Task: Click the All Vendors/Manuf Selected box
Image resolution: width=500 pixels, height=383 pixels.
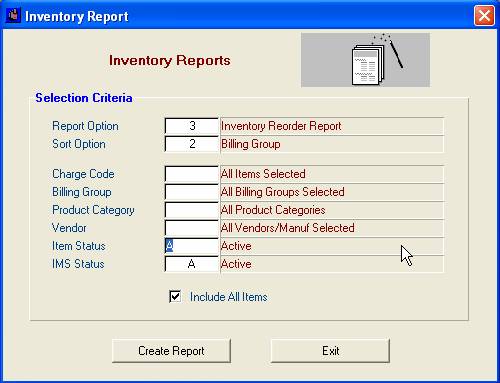Action: click(332, 228)
